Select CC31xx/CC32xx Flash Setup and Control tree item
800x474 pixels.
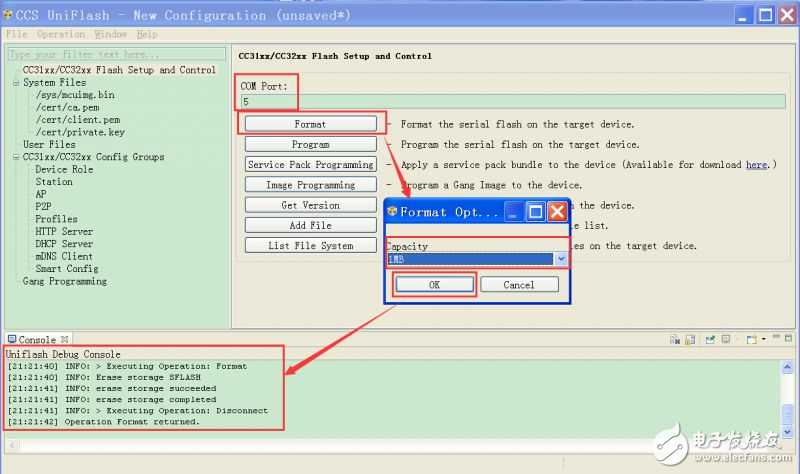119,70
